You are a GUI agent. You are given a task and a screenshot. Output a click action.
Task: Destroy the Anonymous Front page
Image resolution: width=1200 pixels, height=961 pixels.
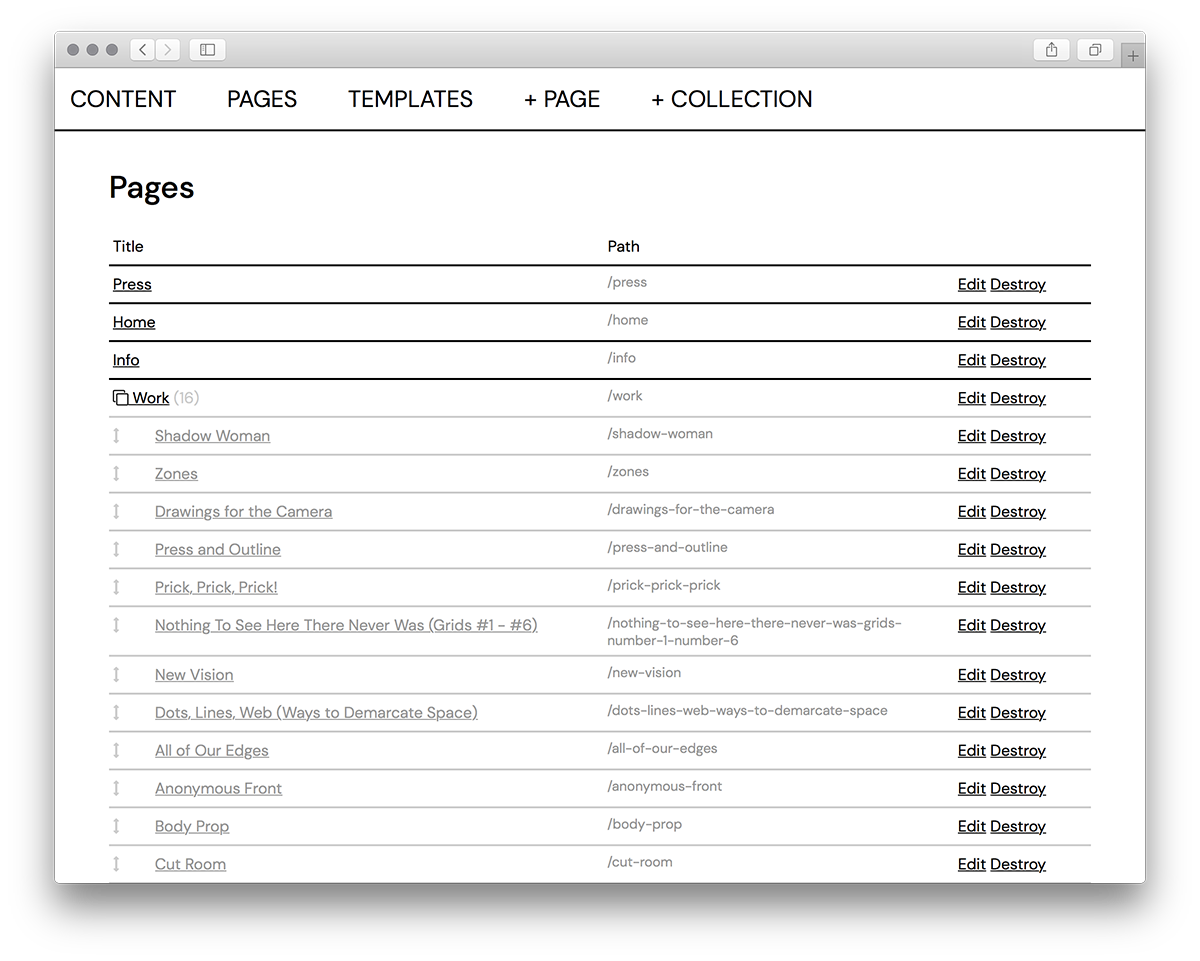coord(1017,789)
